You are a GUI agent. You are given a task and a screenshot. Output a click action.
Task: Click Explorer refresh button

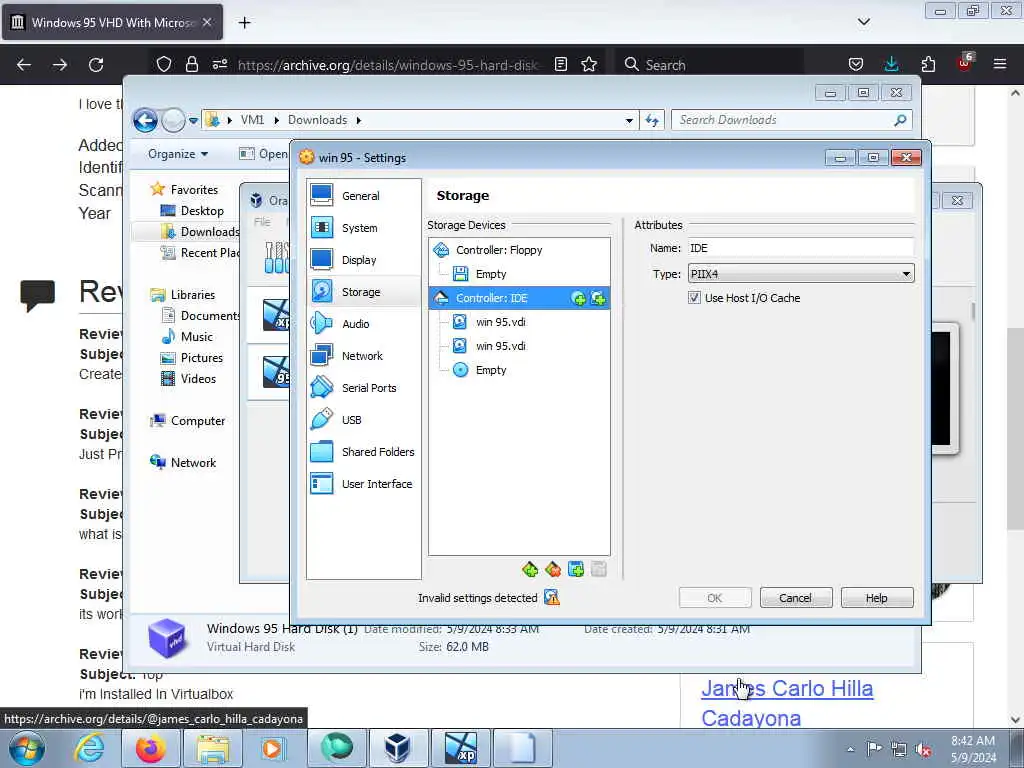(x=652, y=120)
